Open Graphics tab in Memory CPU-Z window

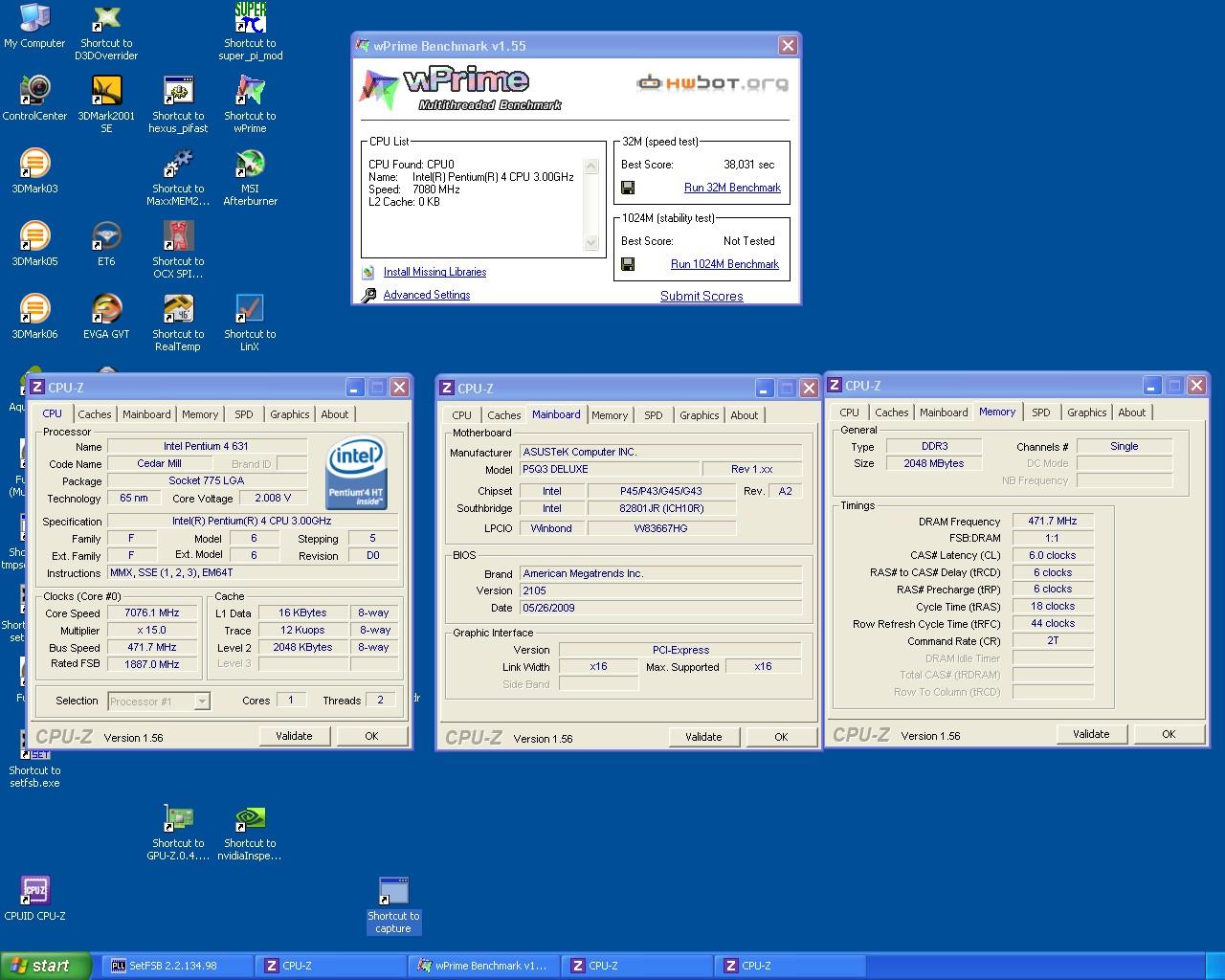pos(1087,412)
